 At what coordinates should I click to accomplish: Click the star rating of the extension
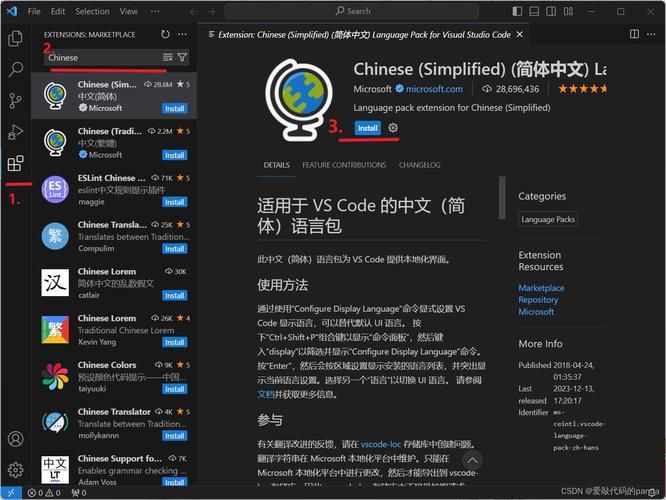click(x=582, y=89)
